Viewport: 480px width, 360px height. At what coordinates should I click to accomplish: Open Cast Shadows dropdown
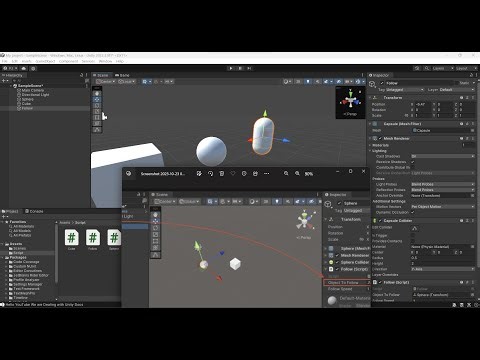[x=443, y=156]
